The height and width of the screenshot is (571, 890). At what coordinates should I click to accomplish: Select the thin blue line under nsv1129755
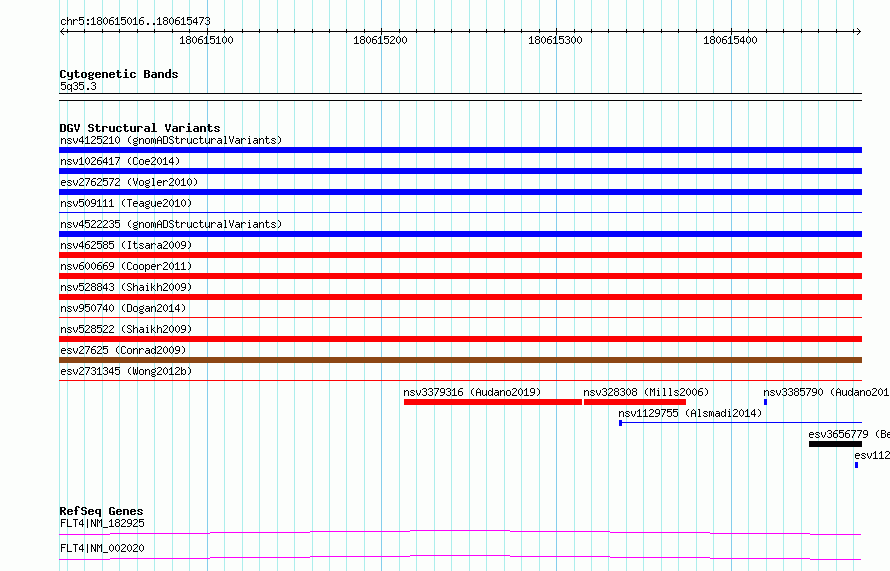click(x=740, y=423)
